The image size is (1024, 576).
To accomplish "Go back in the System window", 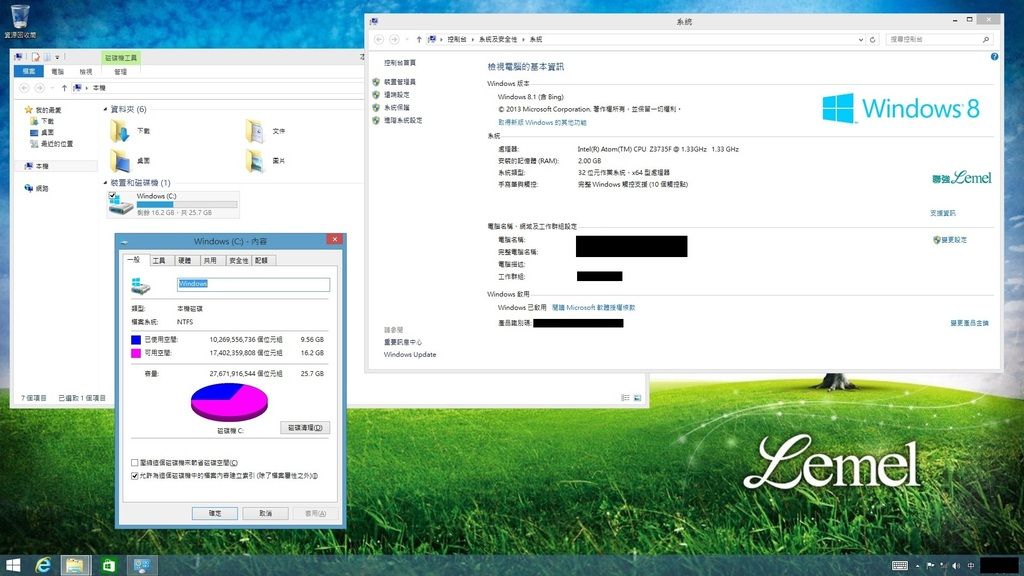I will point(379,39).
